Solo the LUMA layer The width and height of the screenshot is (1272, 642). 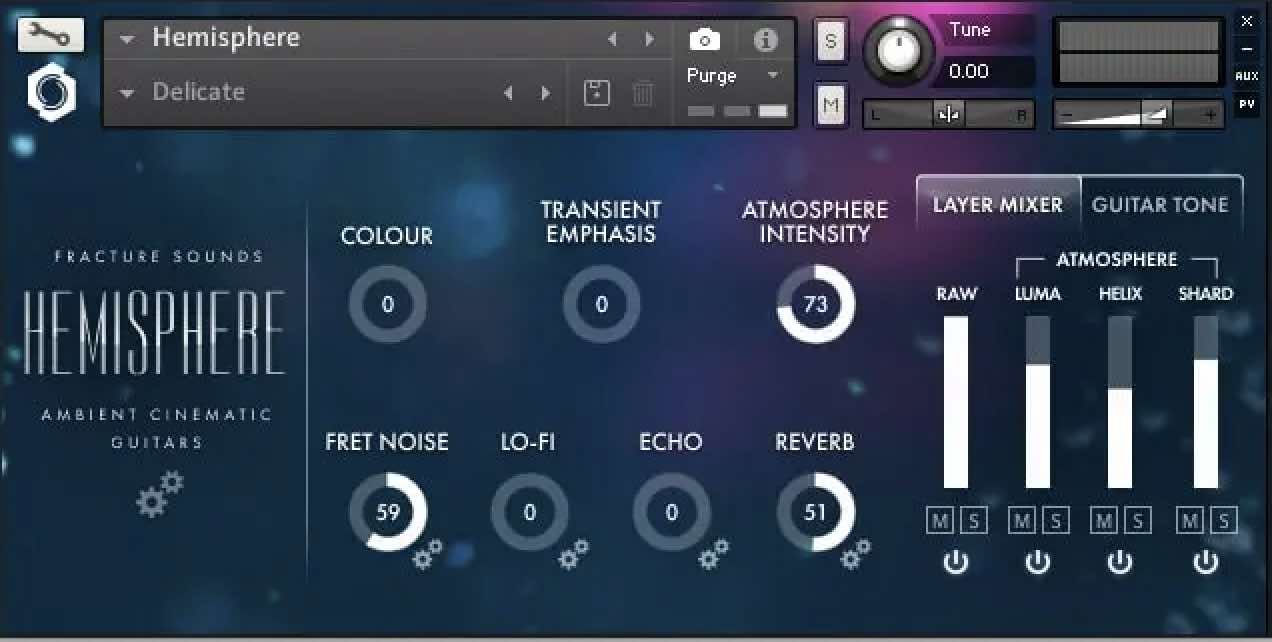click(x=1055, y=520)
